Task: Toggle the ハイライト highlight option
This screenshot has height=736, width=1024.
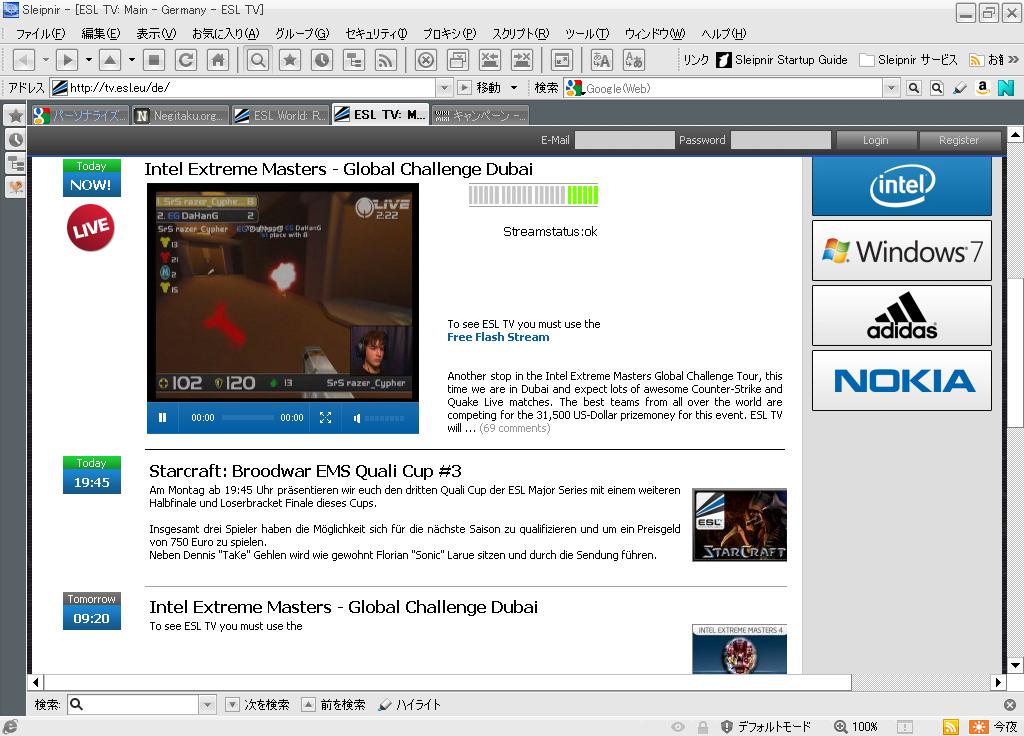Action: 409,705
